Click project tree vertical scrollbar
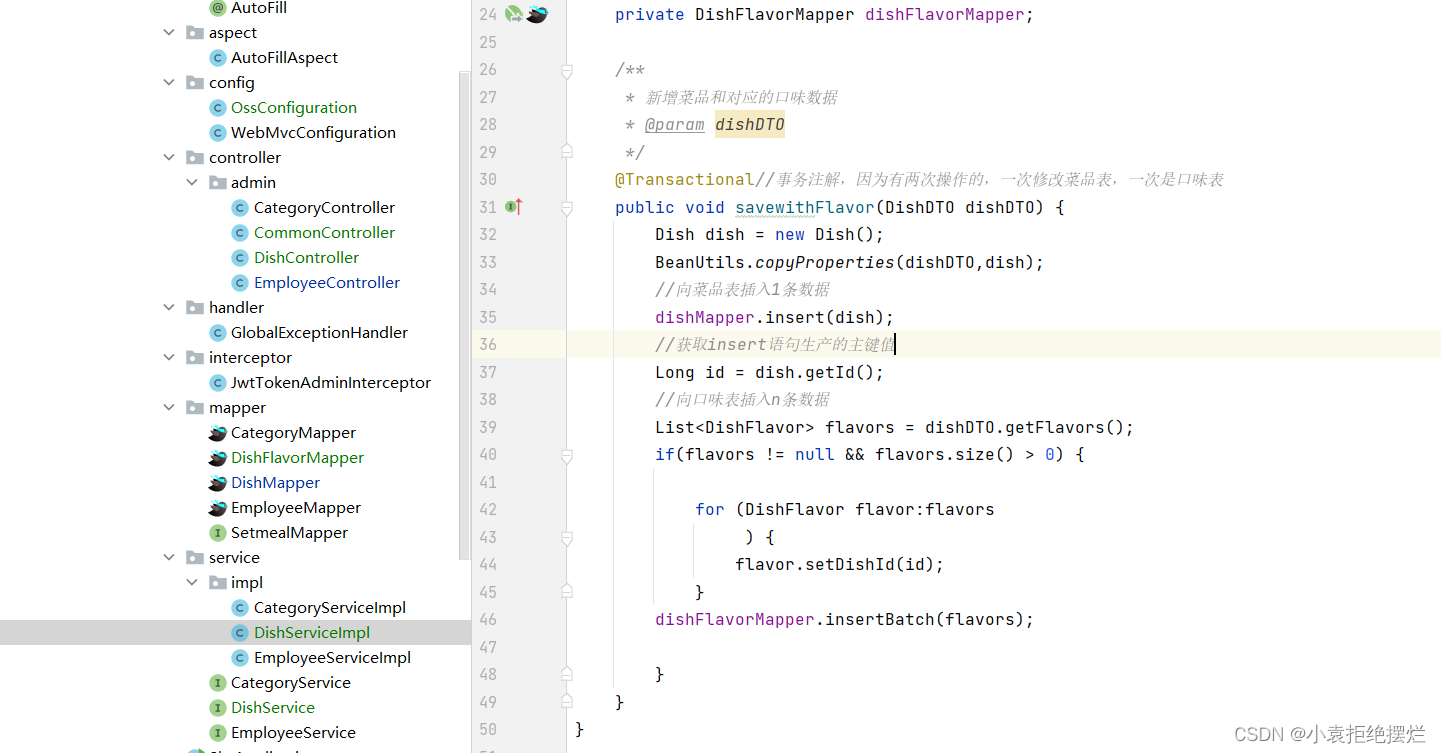Image resolution: width=1441 pixels, height=753 pixels. click(x=464, y=315)
